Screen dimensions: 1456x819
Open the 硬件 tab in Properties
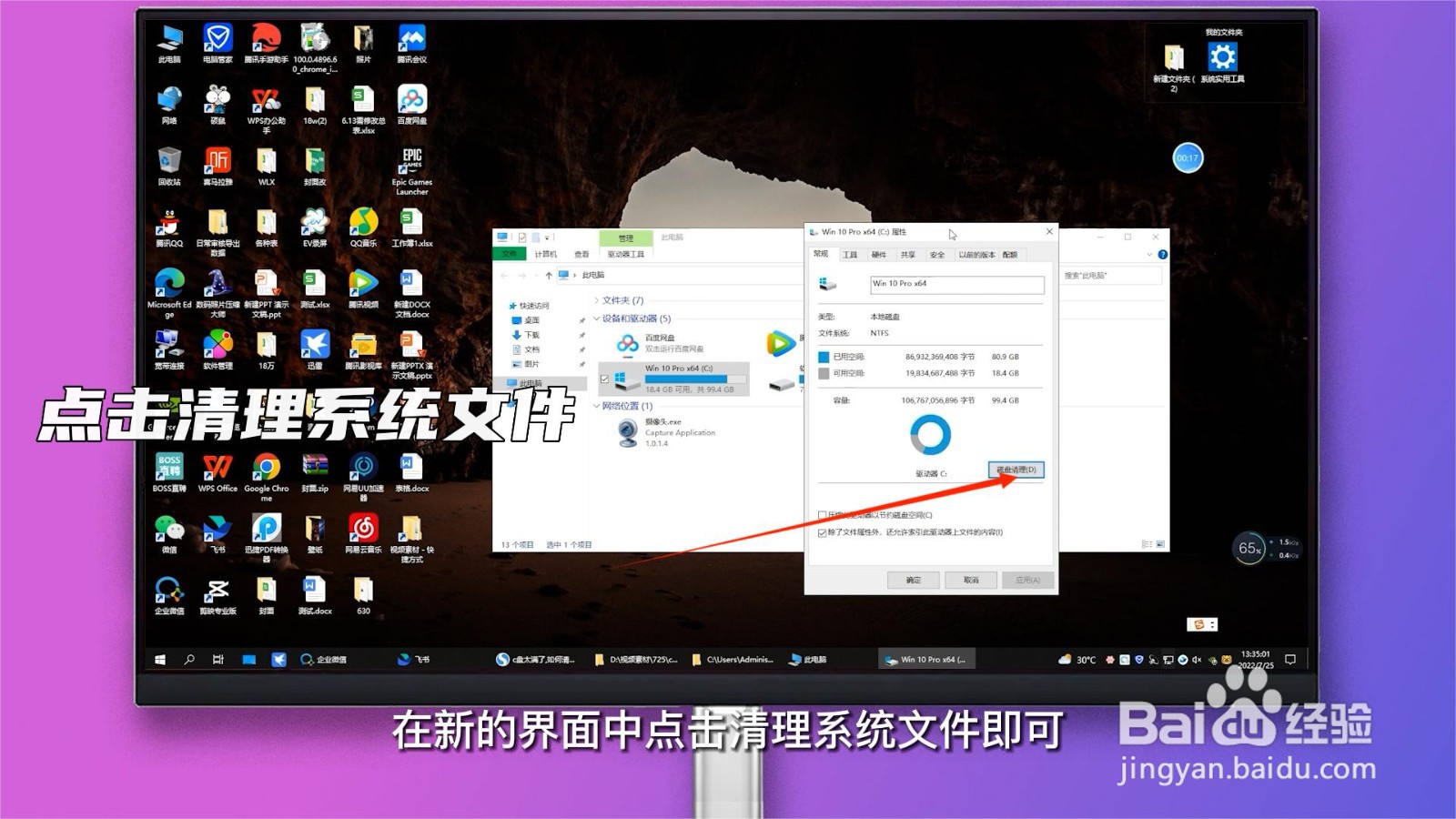click(x=878, y=255)
